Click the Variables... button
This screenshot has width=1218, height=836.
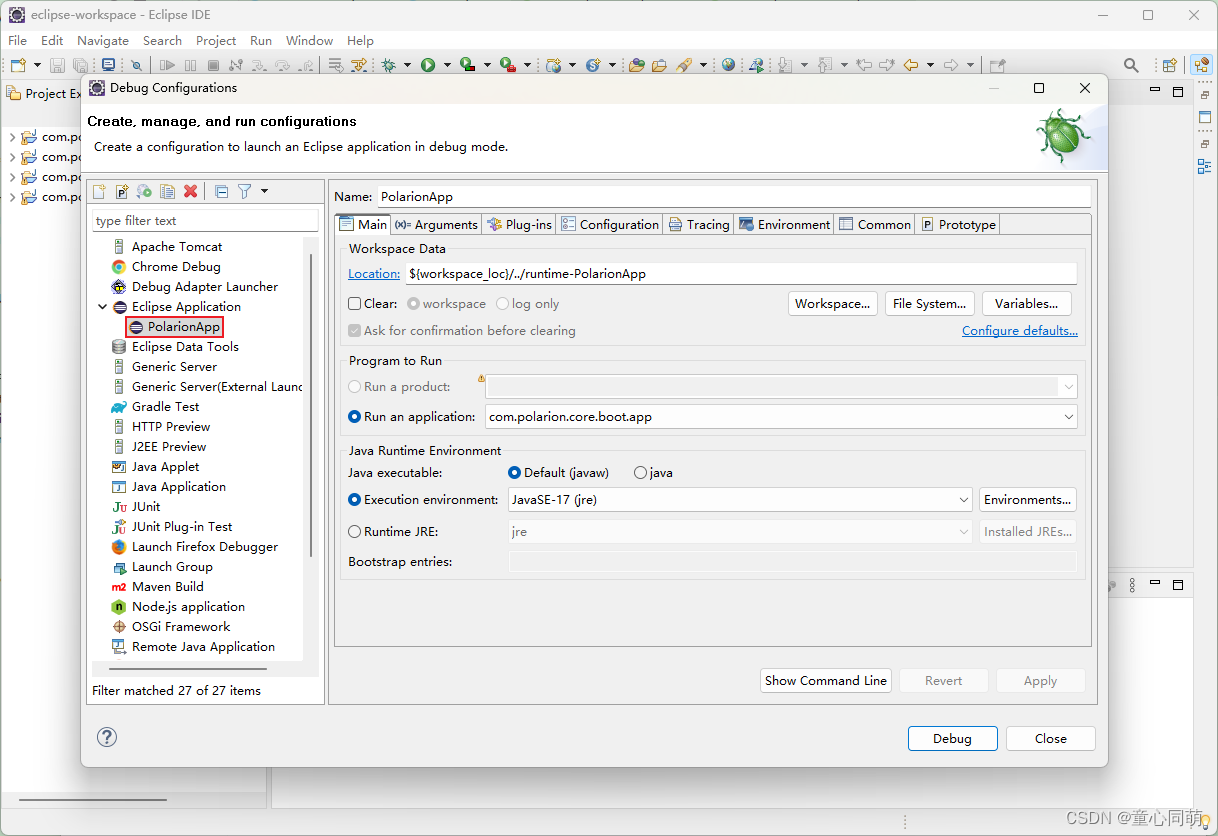coord(1026,303)
